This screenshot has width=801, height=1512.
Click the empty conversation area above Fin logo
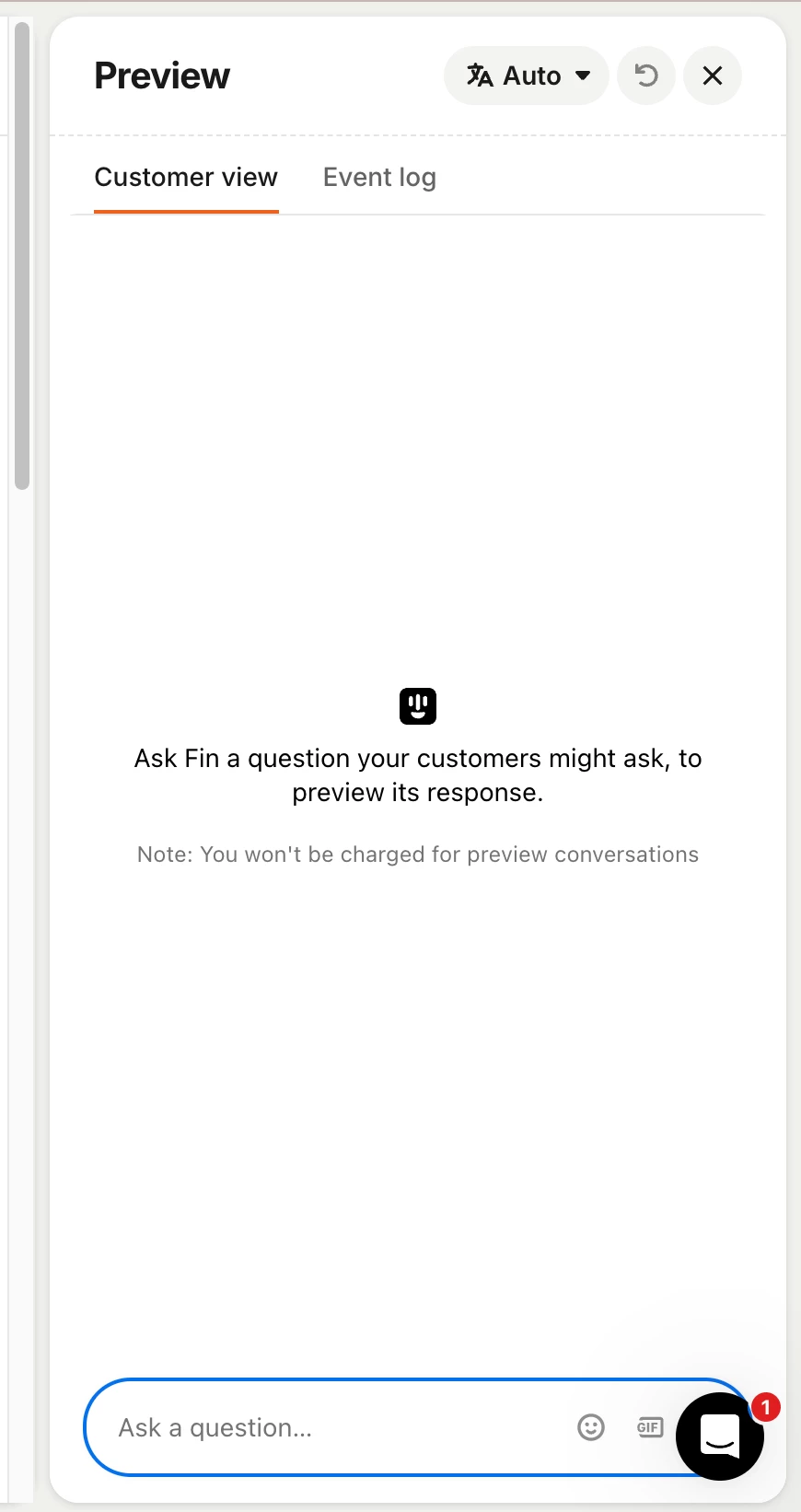[418, 442]
